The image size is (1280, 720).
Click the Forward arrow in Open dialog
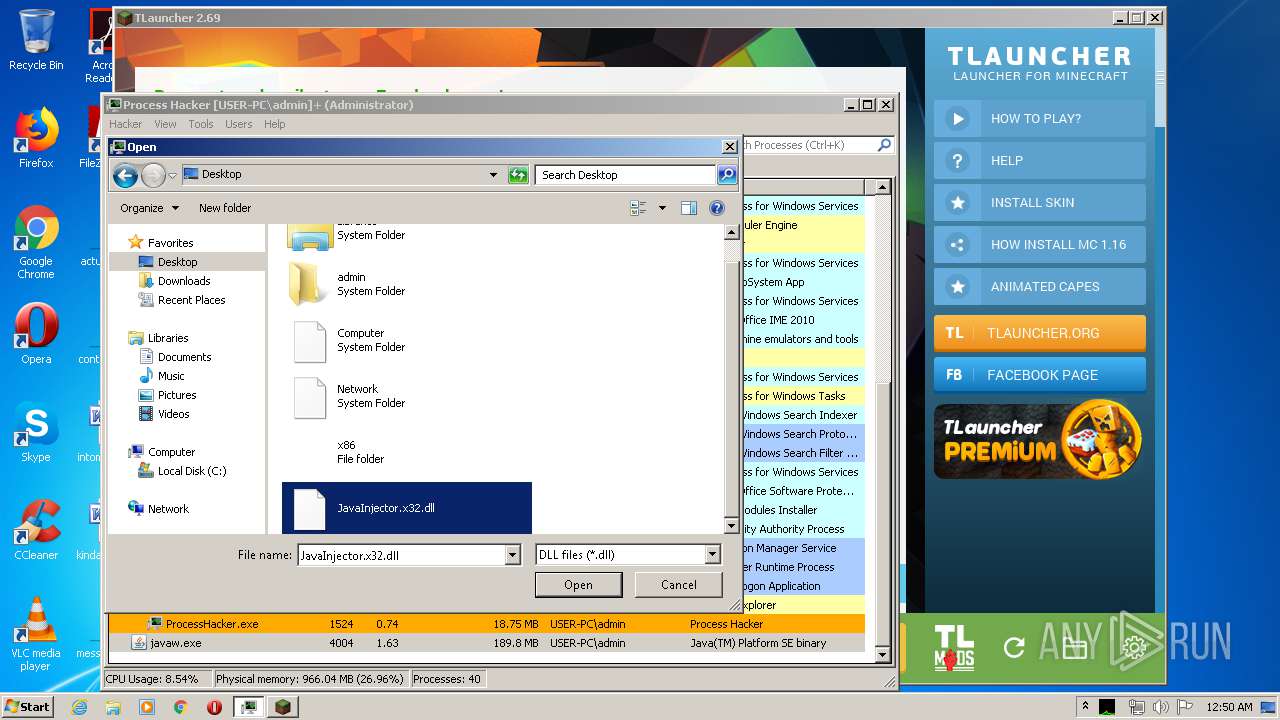(x=153, y=176)
